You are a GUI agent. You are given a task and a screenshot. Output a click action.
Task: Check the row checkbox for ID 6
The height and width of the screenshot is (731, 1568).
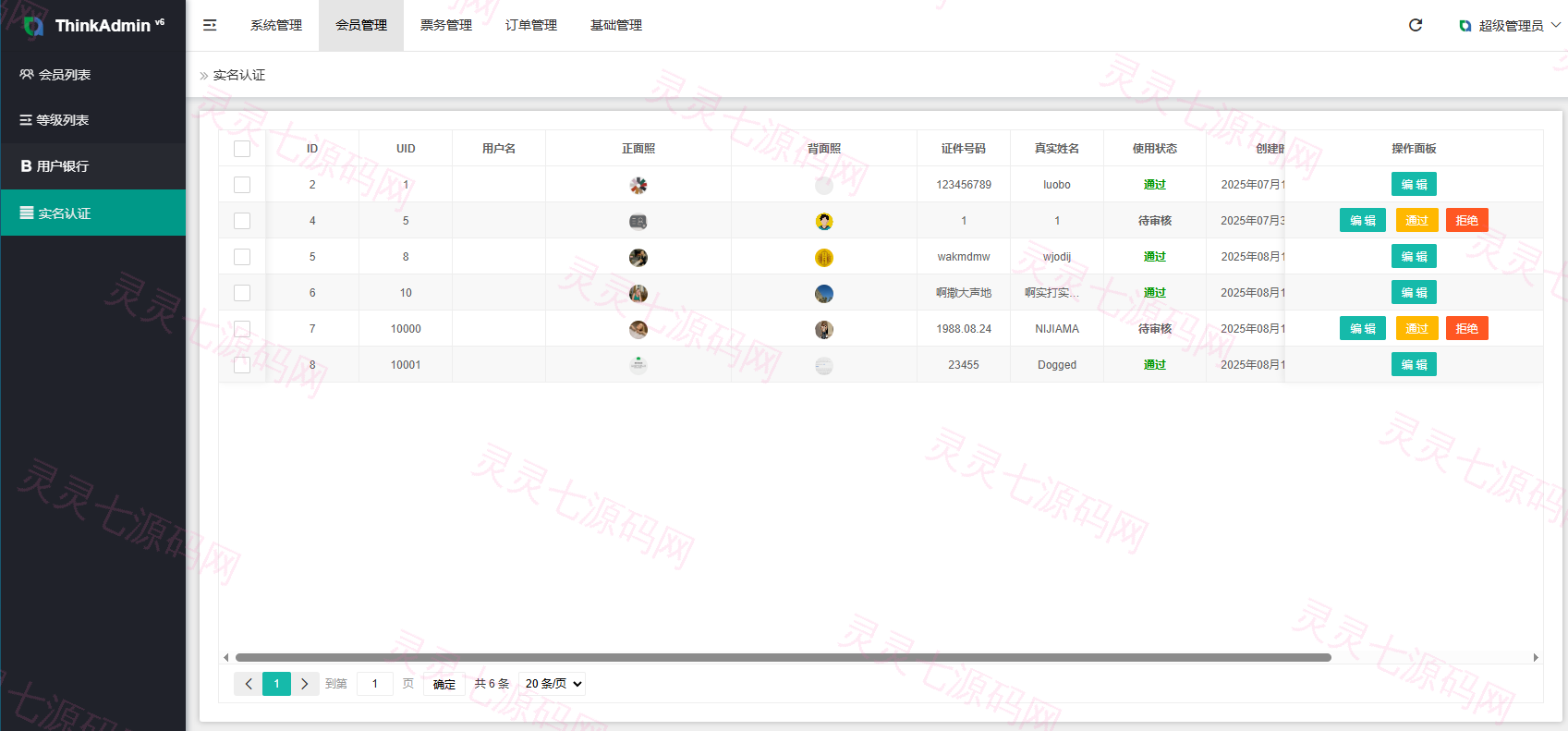click(x=242, y=293)
